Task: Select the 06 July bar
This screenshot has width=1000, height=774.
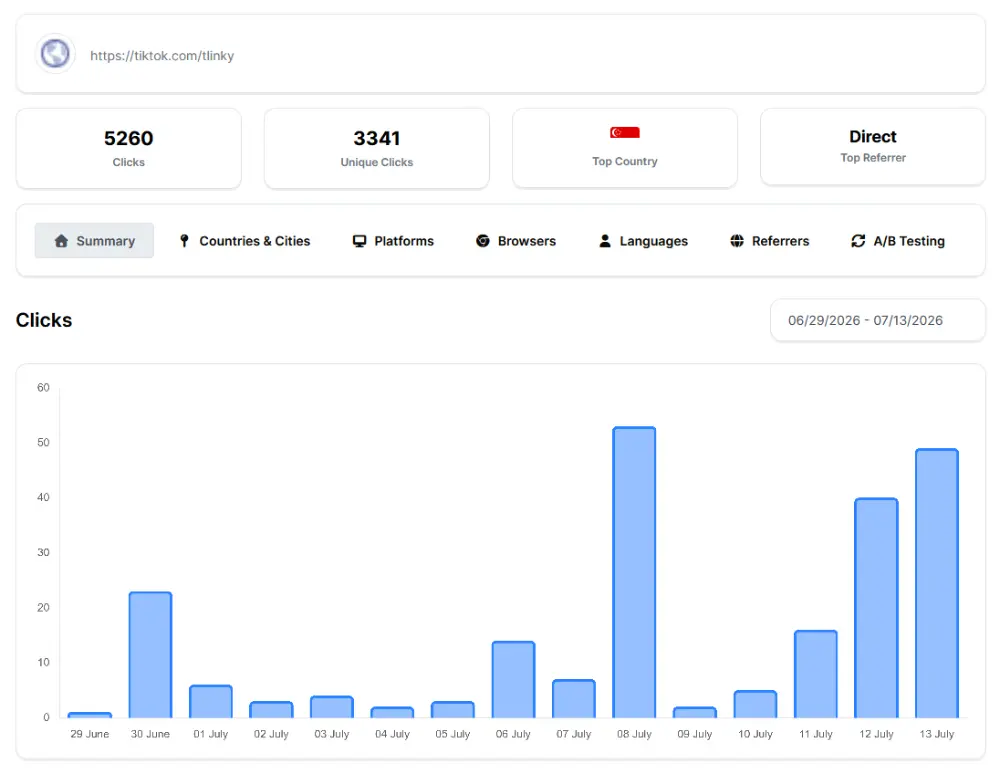Action: point(513,680)
